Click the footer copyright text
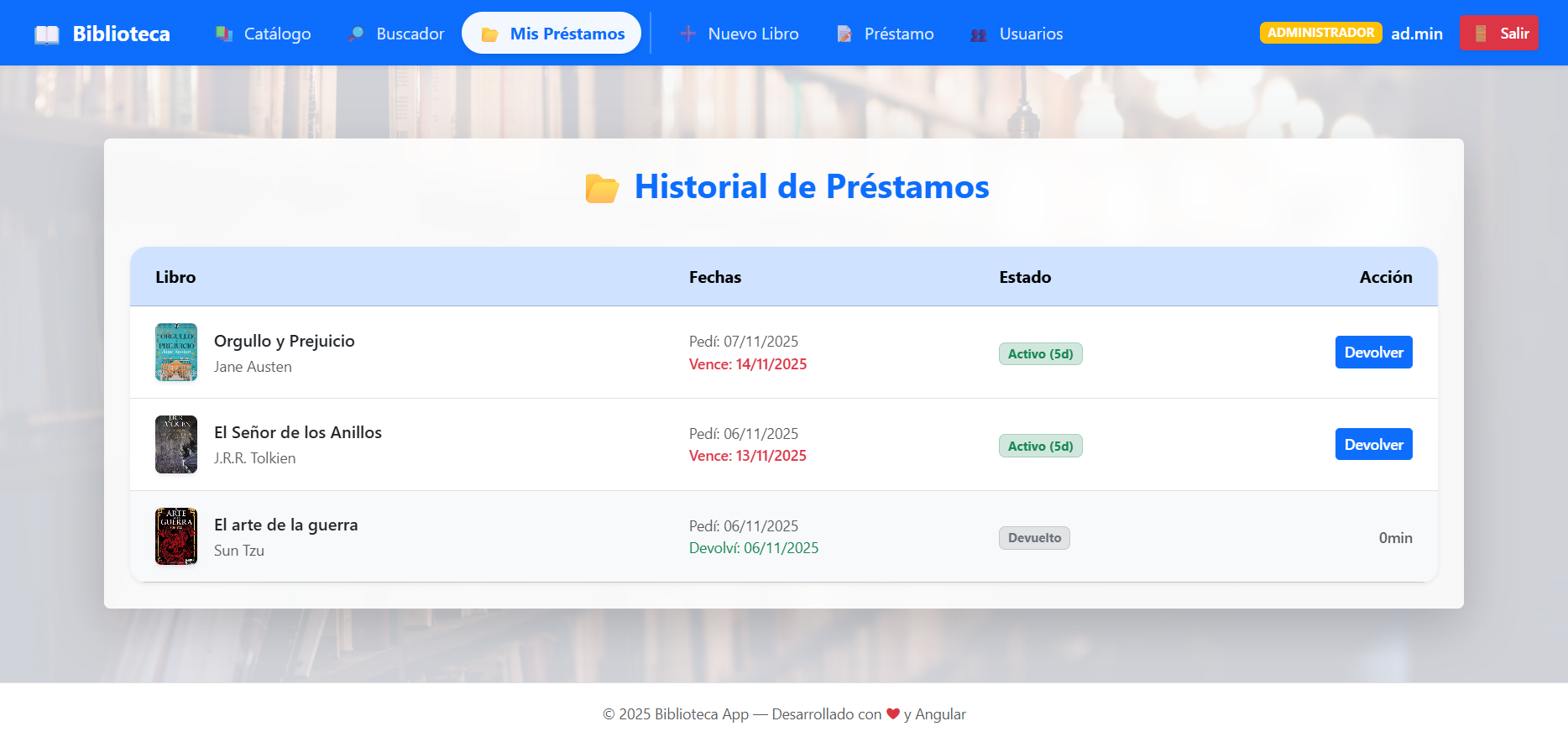1568x742 pixels. pos(784,714)
